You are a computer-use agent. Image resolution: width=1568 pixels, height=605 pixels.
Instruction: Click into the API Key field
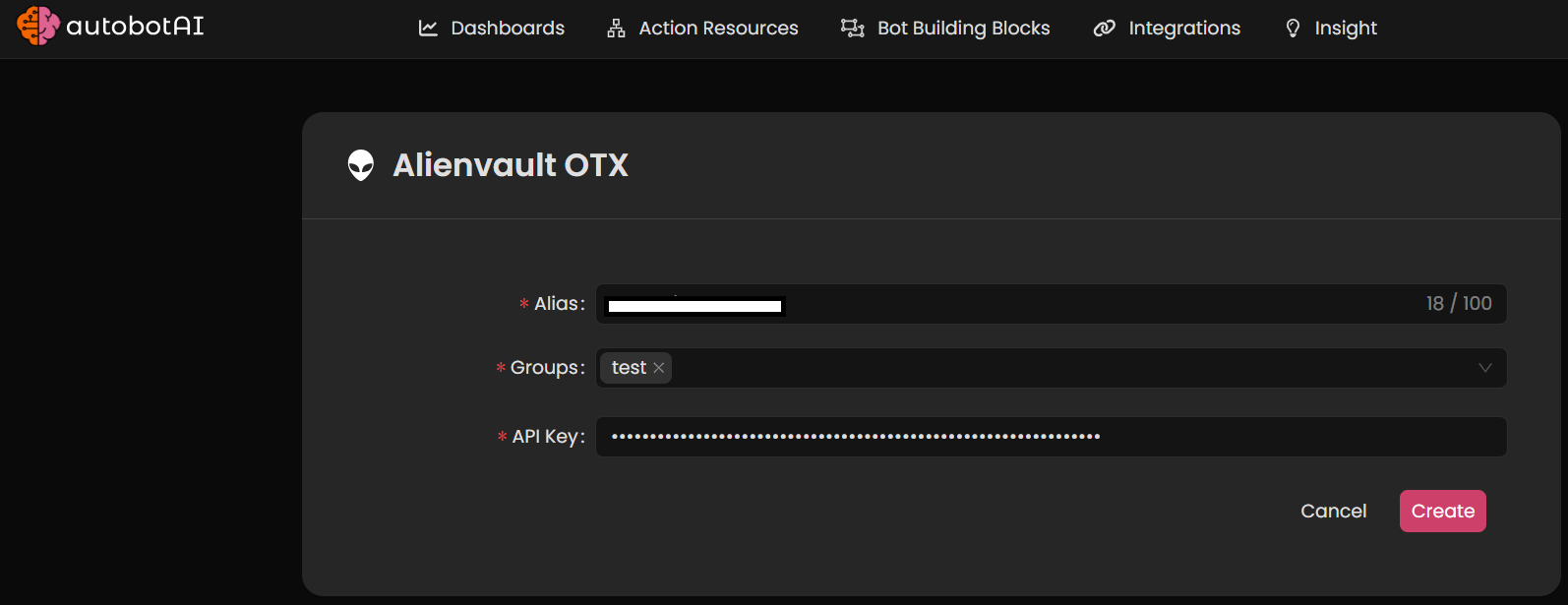coord(1052,437)
